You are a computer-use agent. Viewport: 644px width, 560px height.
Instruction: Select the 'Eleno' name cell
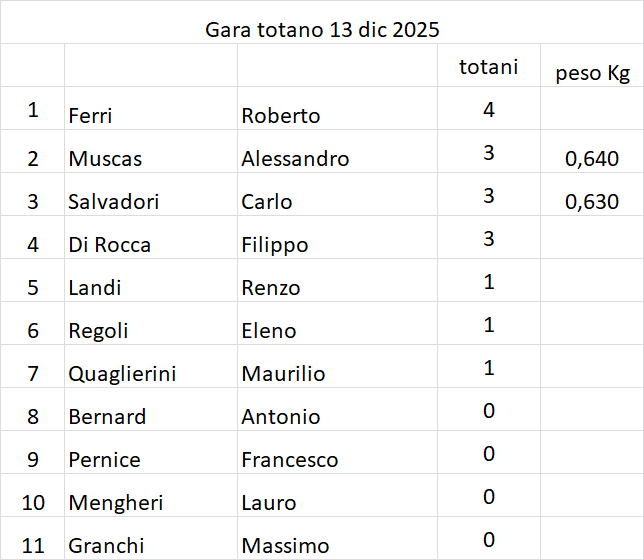point(268,330)
